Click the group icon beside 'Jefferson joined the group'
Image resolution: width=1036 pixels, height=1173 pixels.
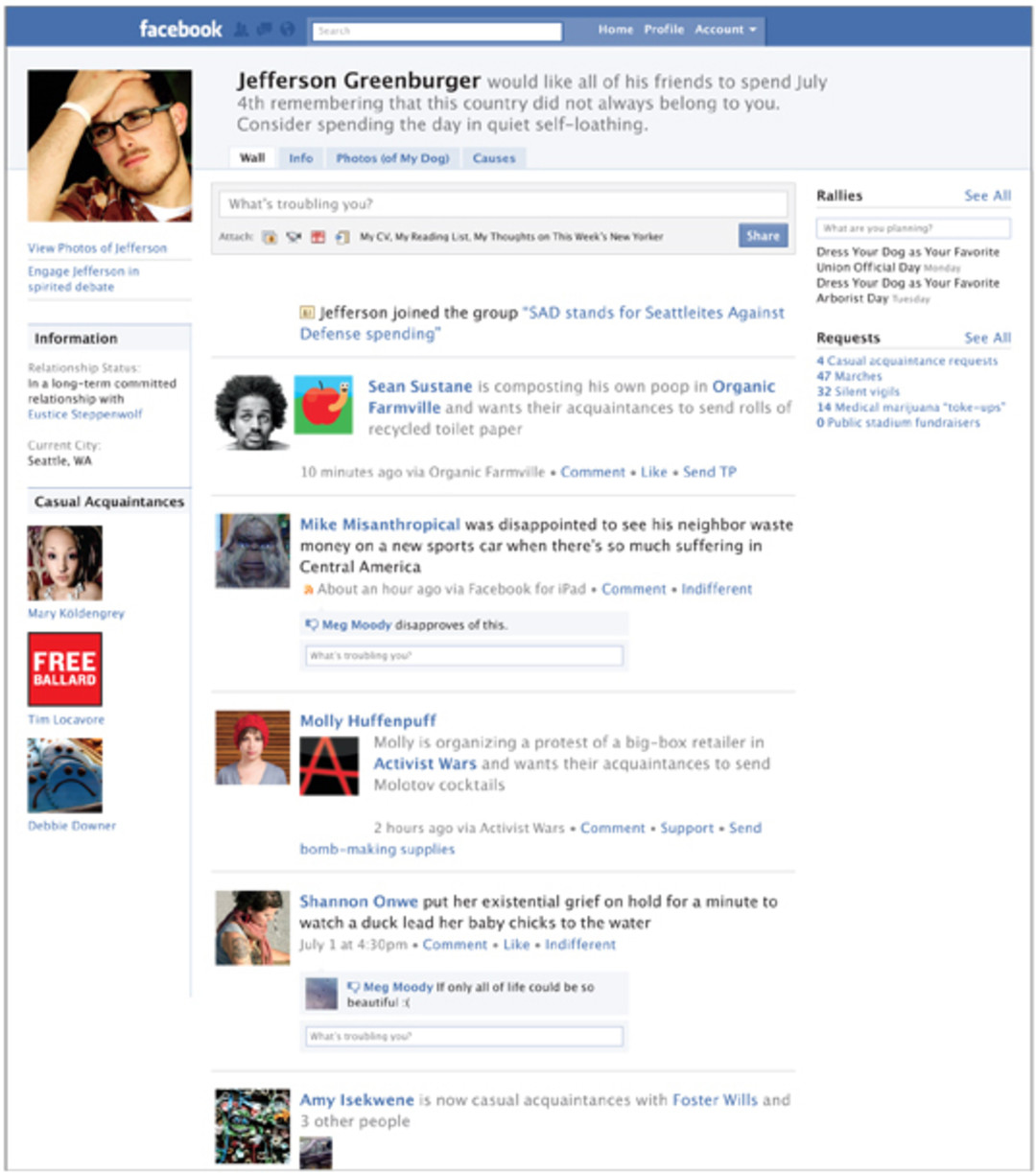[x=307, y=313]
